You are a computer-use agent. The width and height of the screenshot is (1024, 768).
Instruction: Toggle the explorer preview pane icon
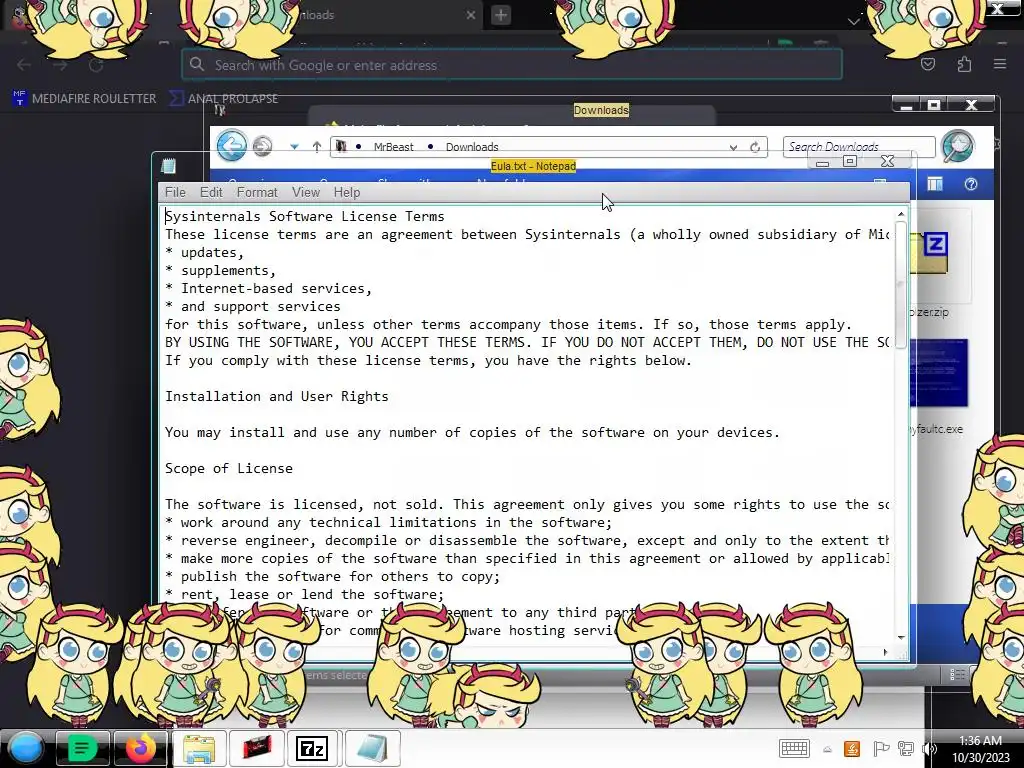pos(935,185)
